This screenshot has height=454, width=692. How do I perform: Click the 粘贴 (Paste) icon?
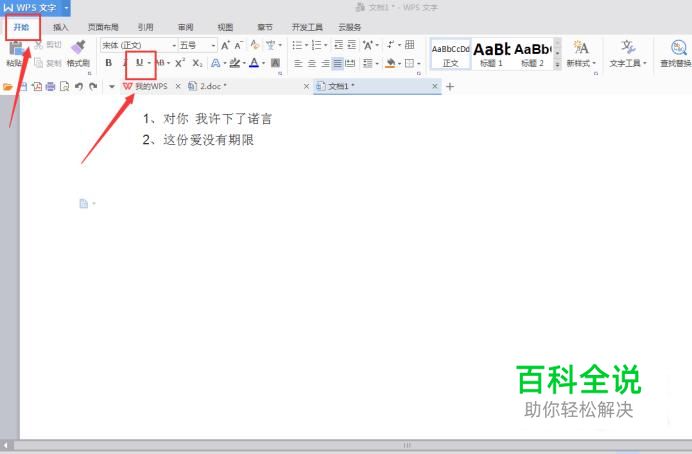click(16, 49)
